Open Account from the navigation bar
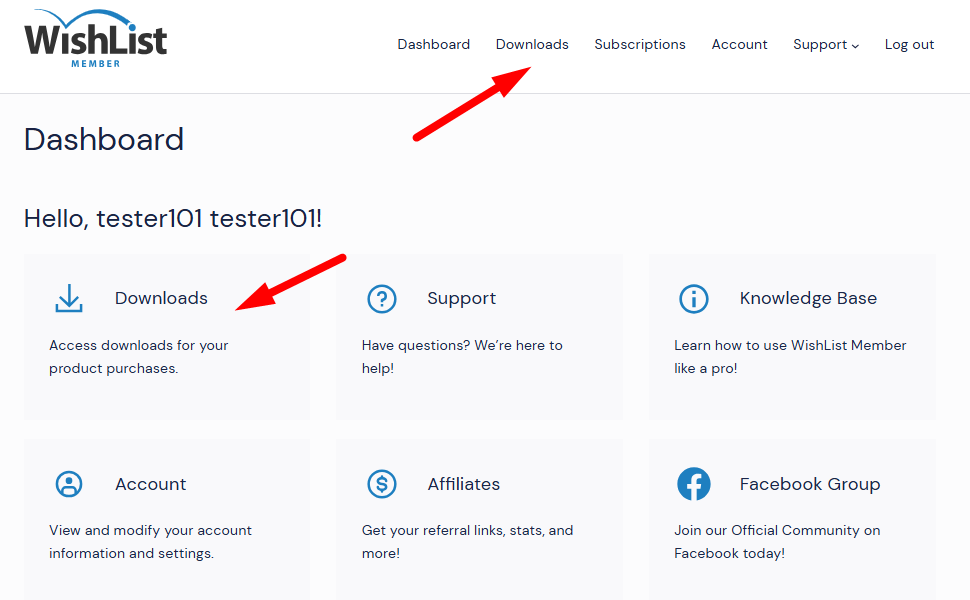The width and height of the screenshot is (970, 600). point(739,44)
